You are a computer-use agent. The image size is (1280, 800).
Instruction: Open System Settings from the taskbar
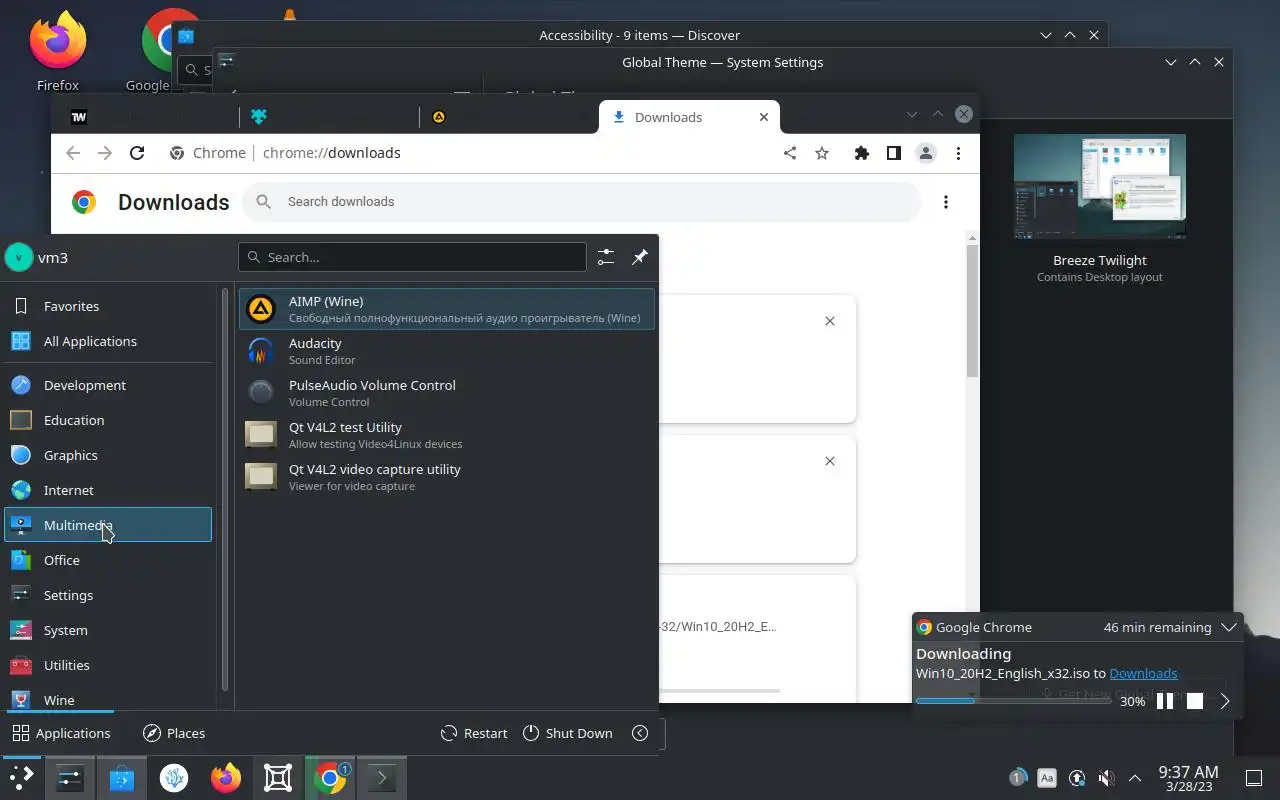[x=70, y=777]
